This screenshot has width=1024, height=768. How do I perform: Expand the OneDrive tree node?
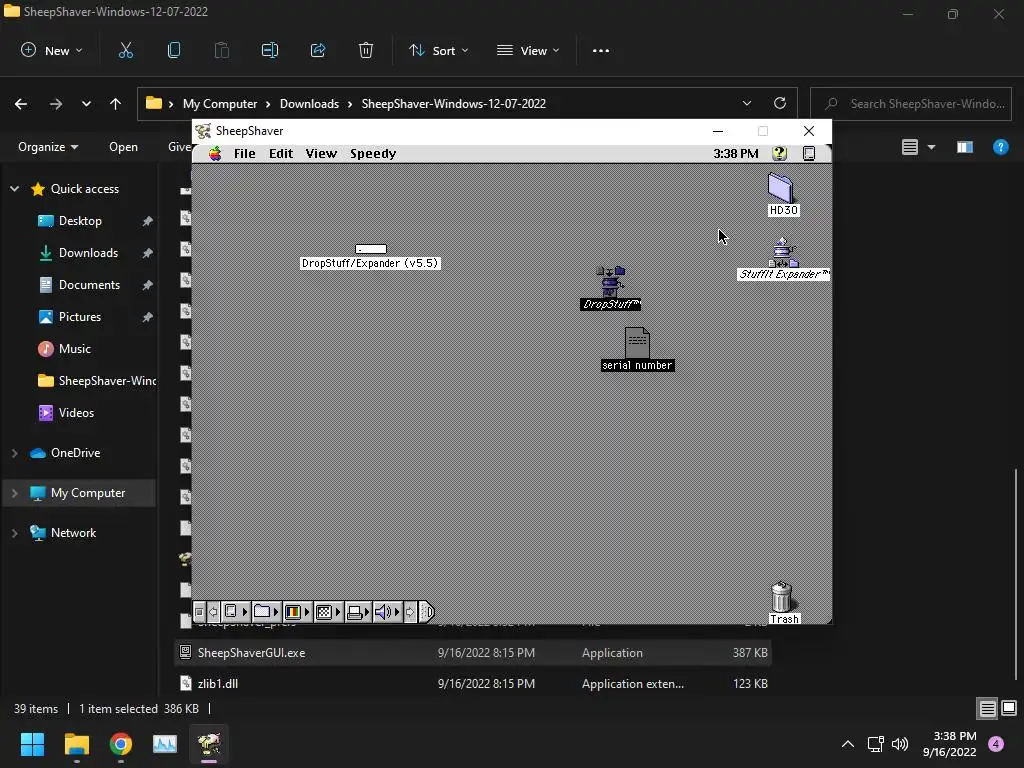(x=14, y=453)
